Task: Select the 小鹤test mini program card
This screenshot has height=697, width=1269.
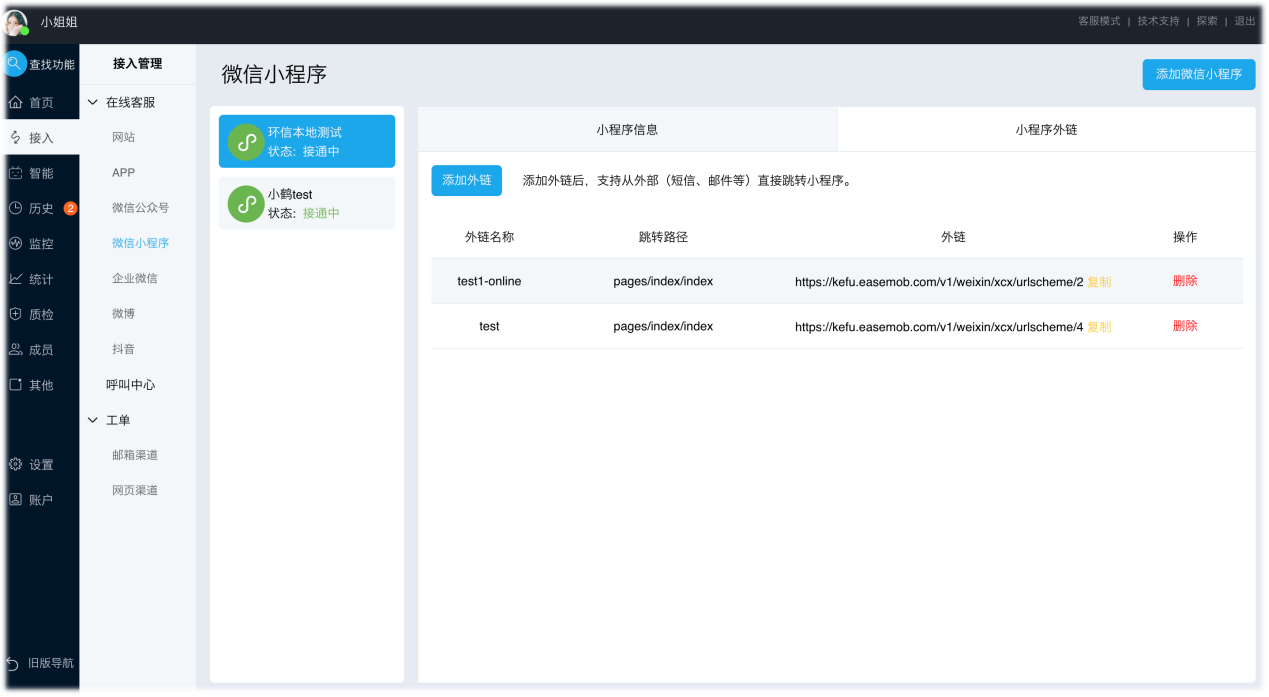Action: coord(307,203)
